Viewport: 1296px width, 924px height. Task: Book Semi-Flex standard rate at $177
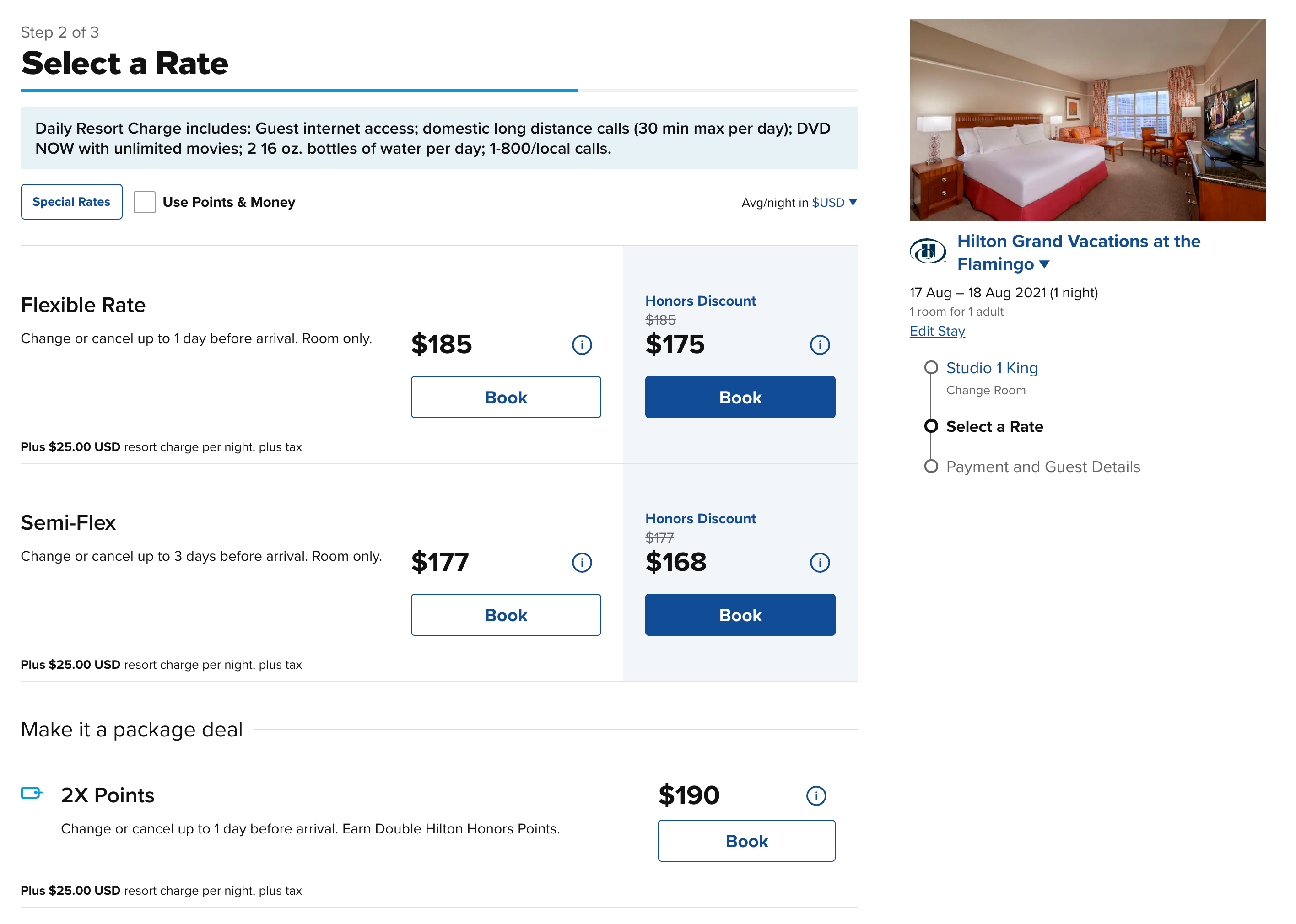[505, 615]
